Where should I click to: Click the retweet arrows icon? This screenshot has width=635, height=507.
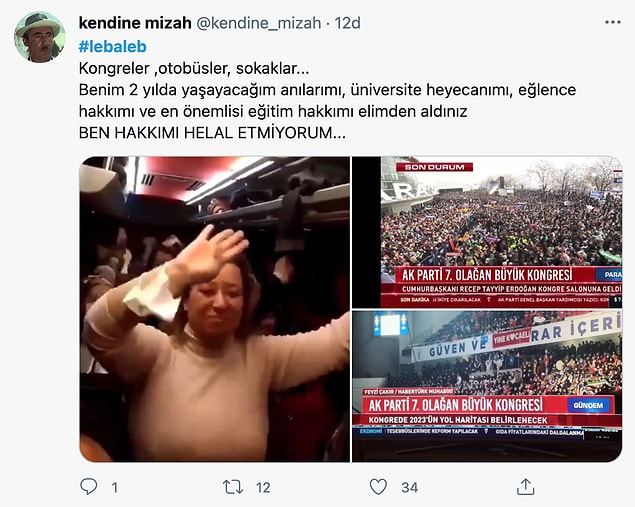click(x=233, y=487)
